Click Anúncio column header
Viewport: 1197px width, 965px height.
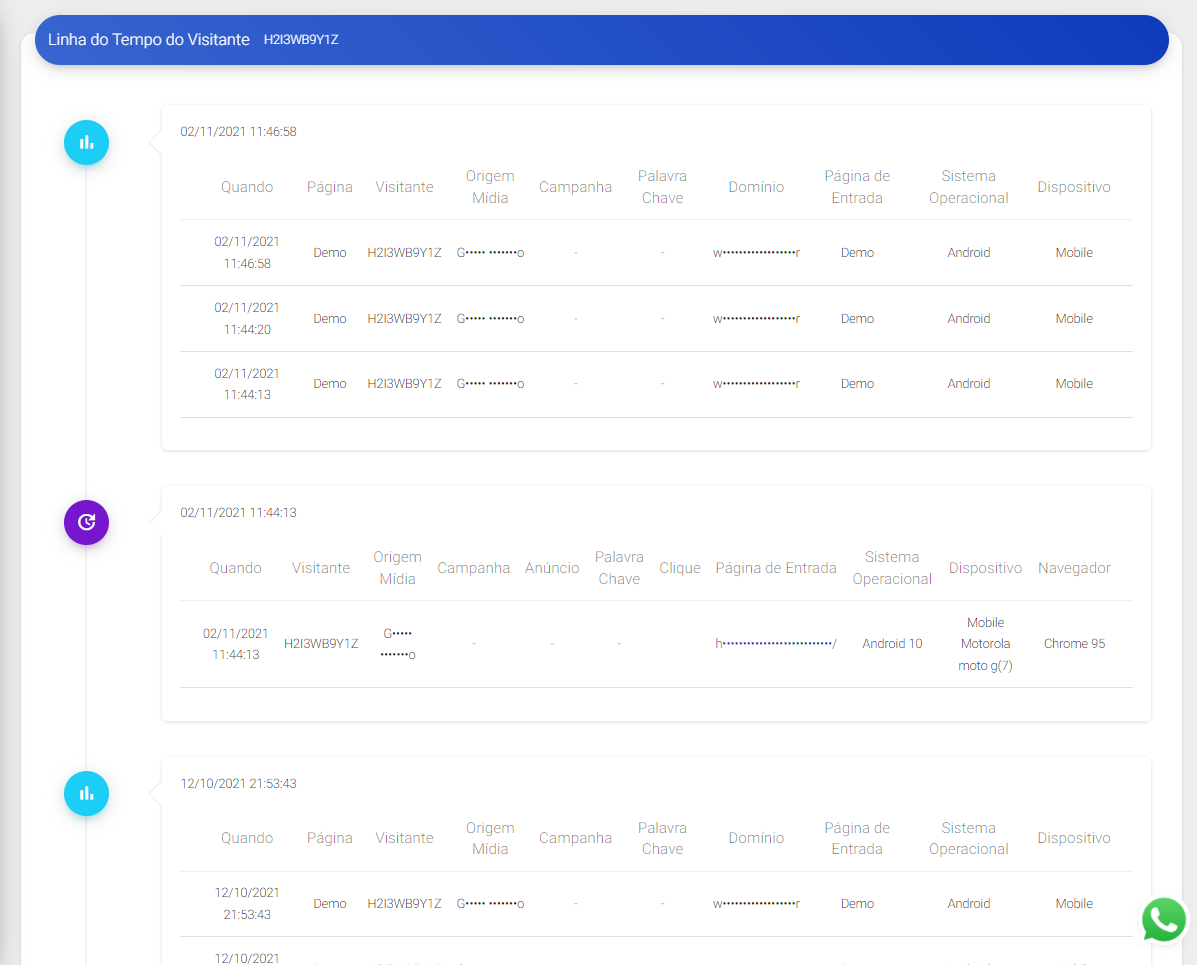pyautogui.click(x=552, y=568)
